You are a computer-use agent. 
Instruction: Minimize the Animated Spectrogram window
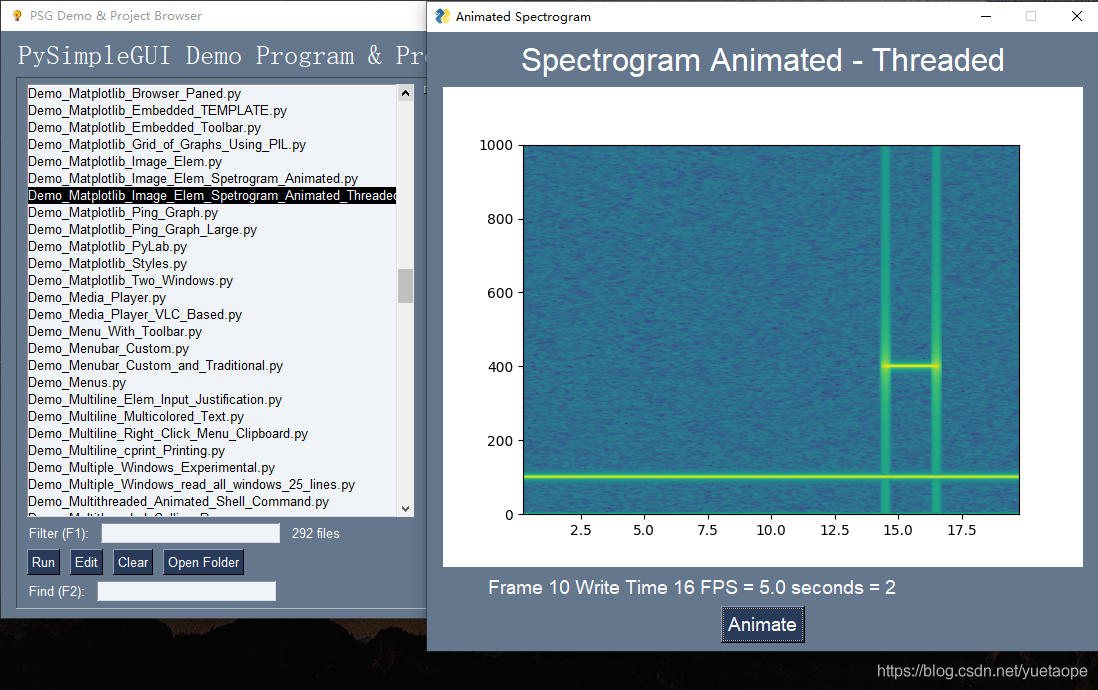pos(986,16)
